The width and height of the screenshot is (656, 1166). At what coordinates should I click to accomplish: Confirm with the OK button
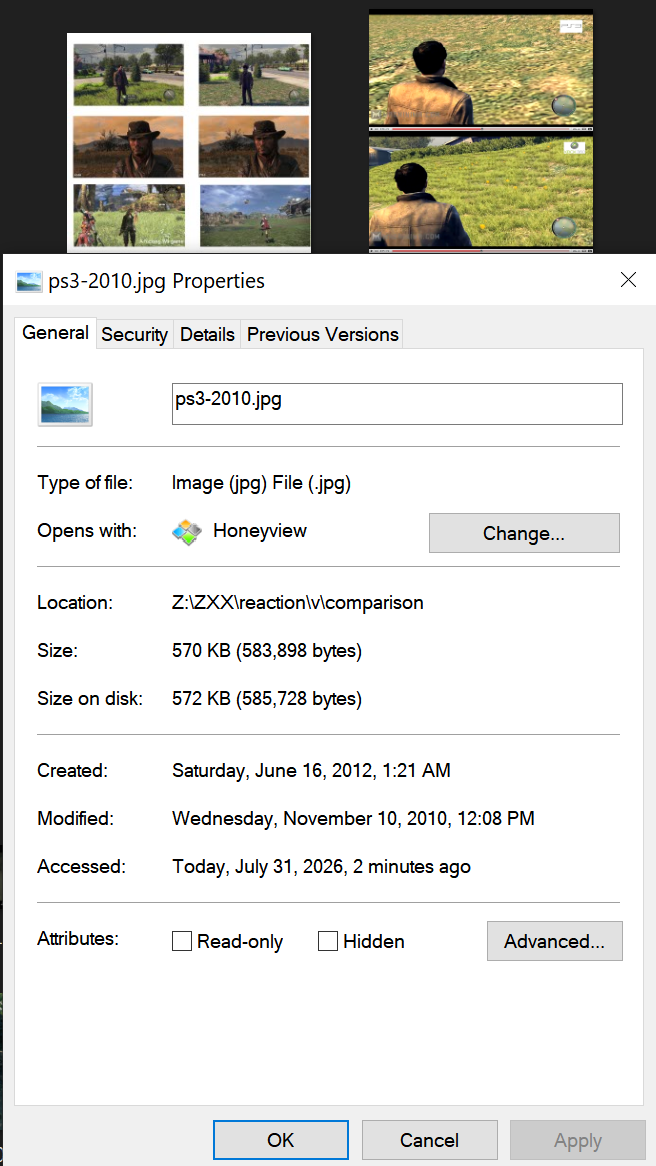click(x=280, y=1140)
